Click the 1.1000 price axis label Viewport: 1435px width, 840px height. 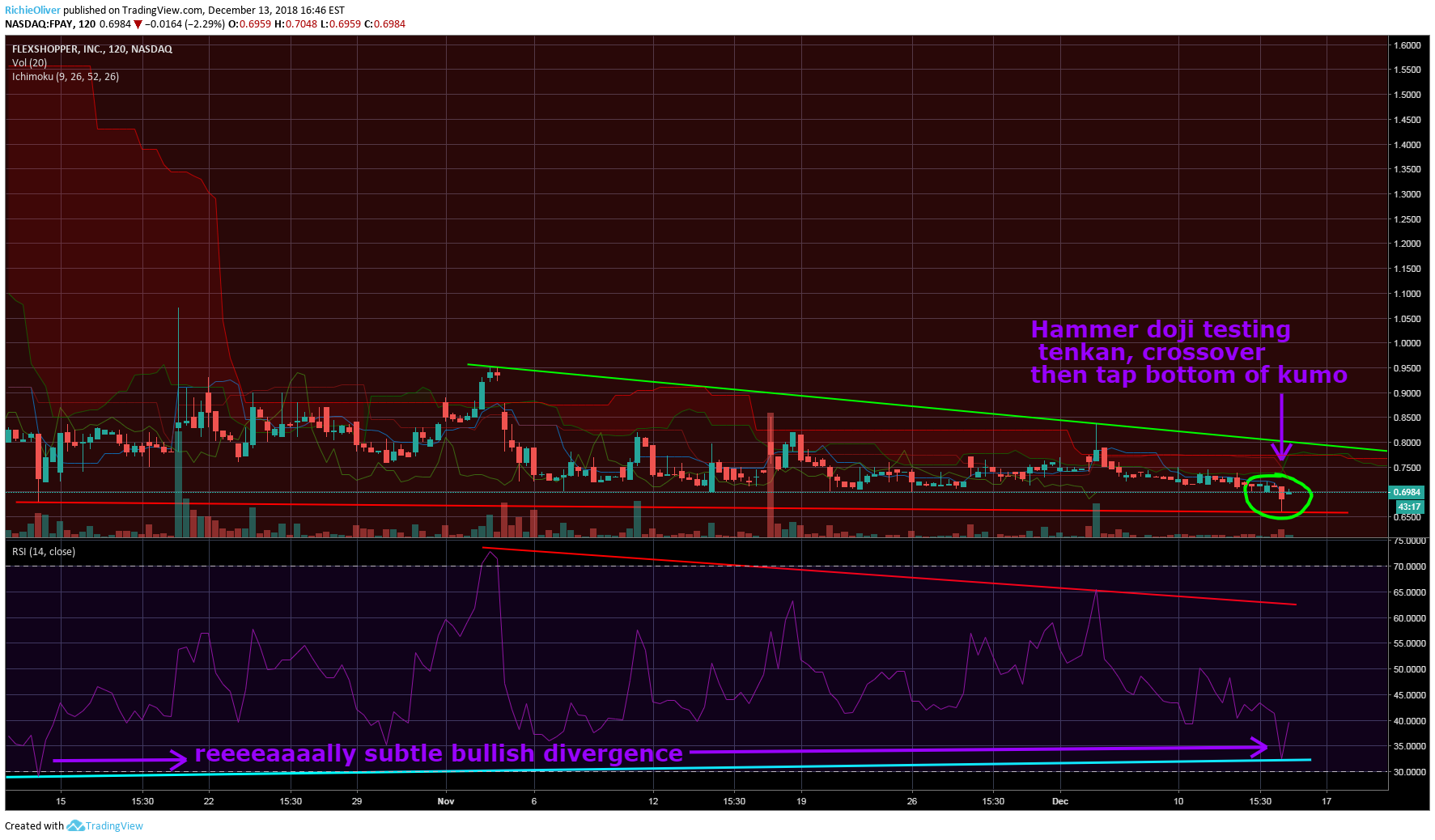point(1407,294)
